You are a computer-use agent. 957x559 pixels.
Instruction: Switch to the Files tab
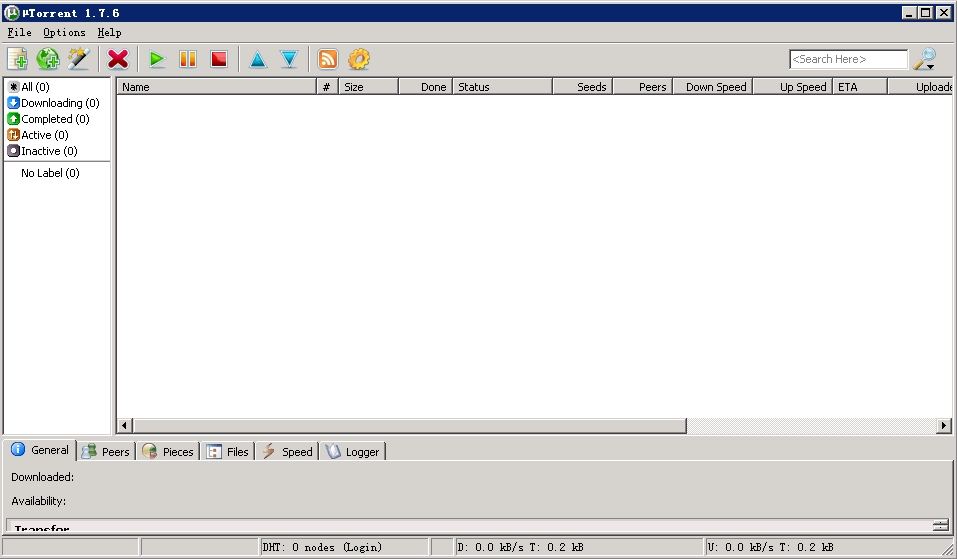click(228, 452)
